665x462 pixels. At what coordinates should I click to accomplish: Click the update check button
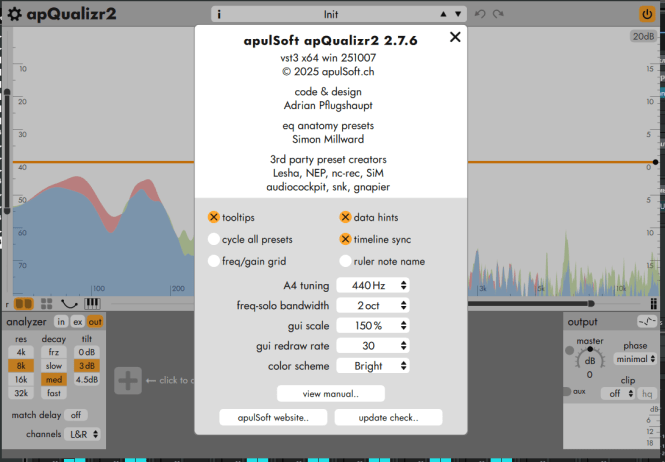388,417
